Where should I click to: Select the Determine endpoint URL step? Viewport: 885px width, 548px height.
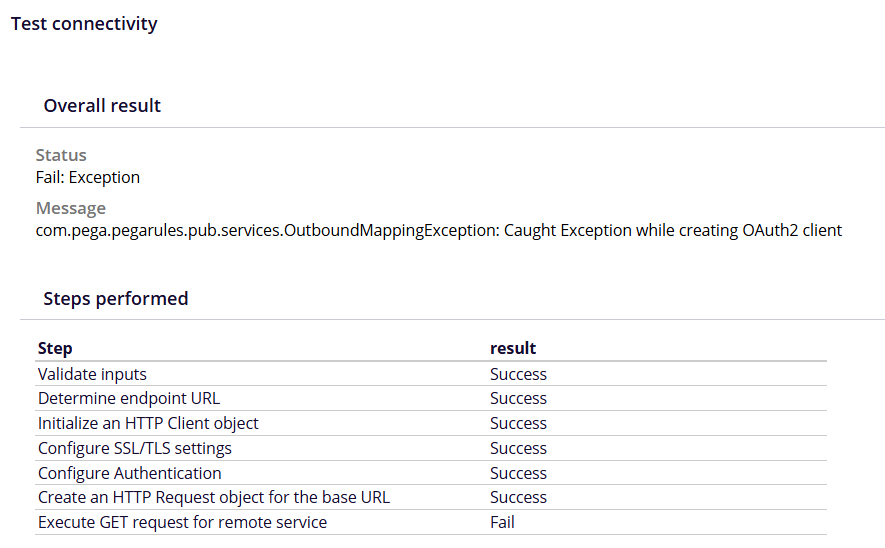tap(129, 399)
